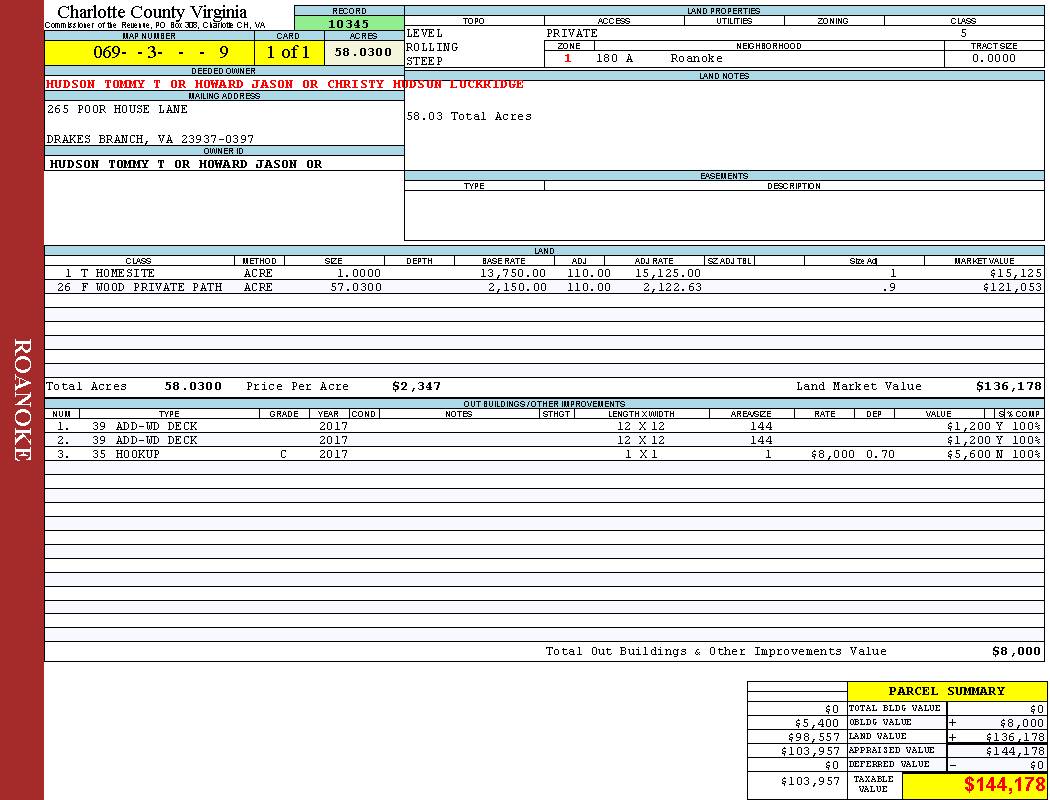Click the 265 Poor House Lane address
The width and height of the screenshot is (1050, 800).
click(117, 109)
